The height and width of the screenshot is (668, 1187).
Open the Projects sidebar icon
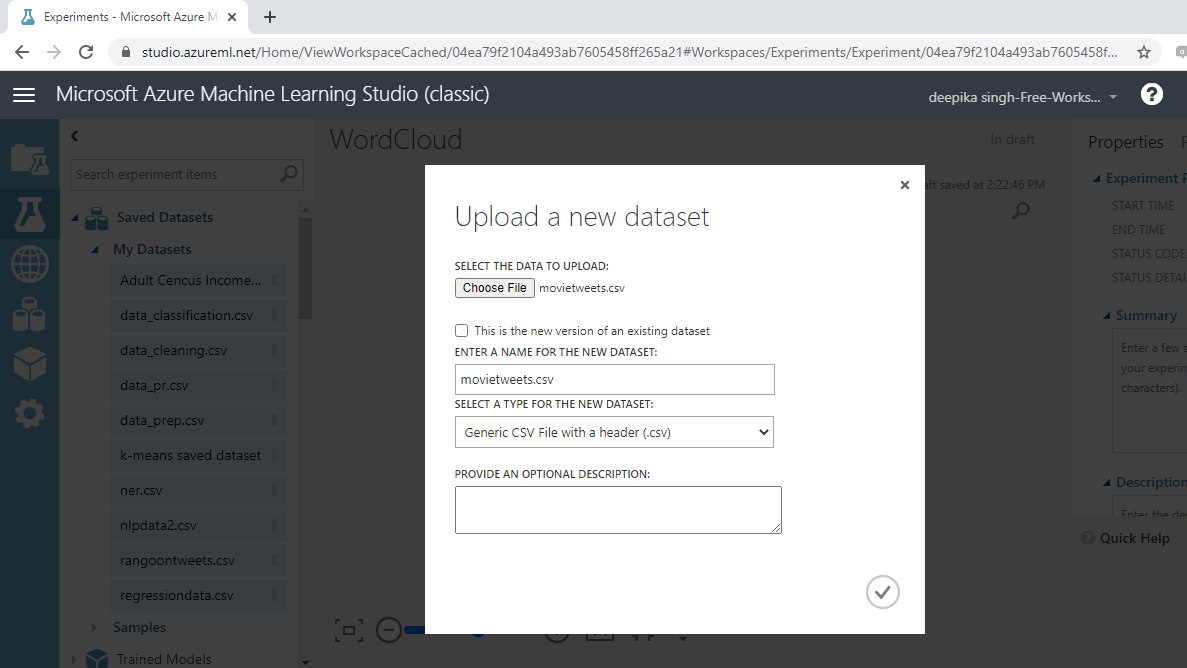pos(30,160)
